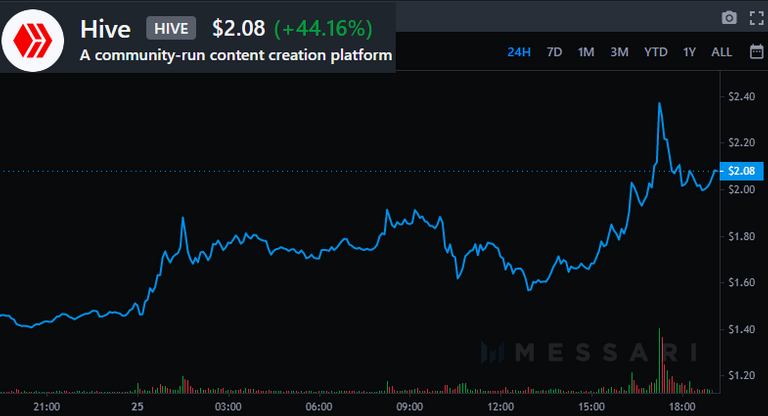Click the Hive asset name
Screen dimensions: 768x416
pos(105,29)
